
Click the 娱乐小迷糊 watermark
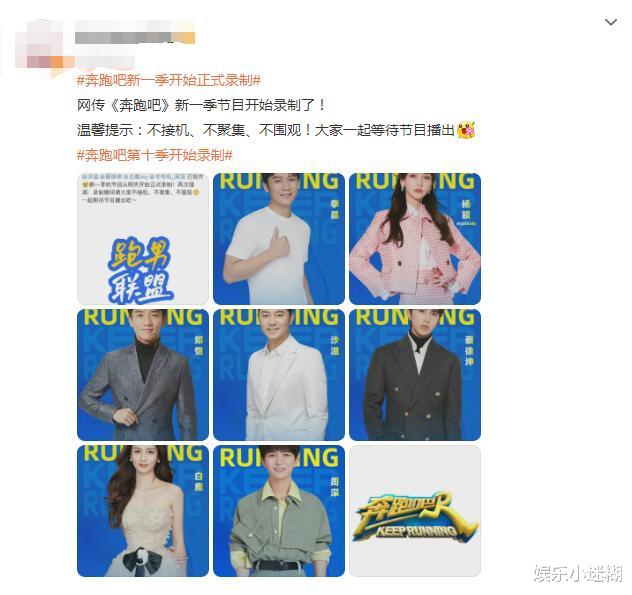point(578,573)
